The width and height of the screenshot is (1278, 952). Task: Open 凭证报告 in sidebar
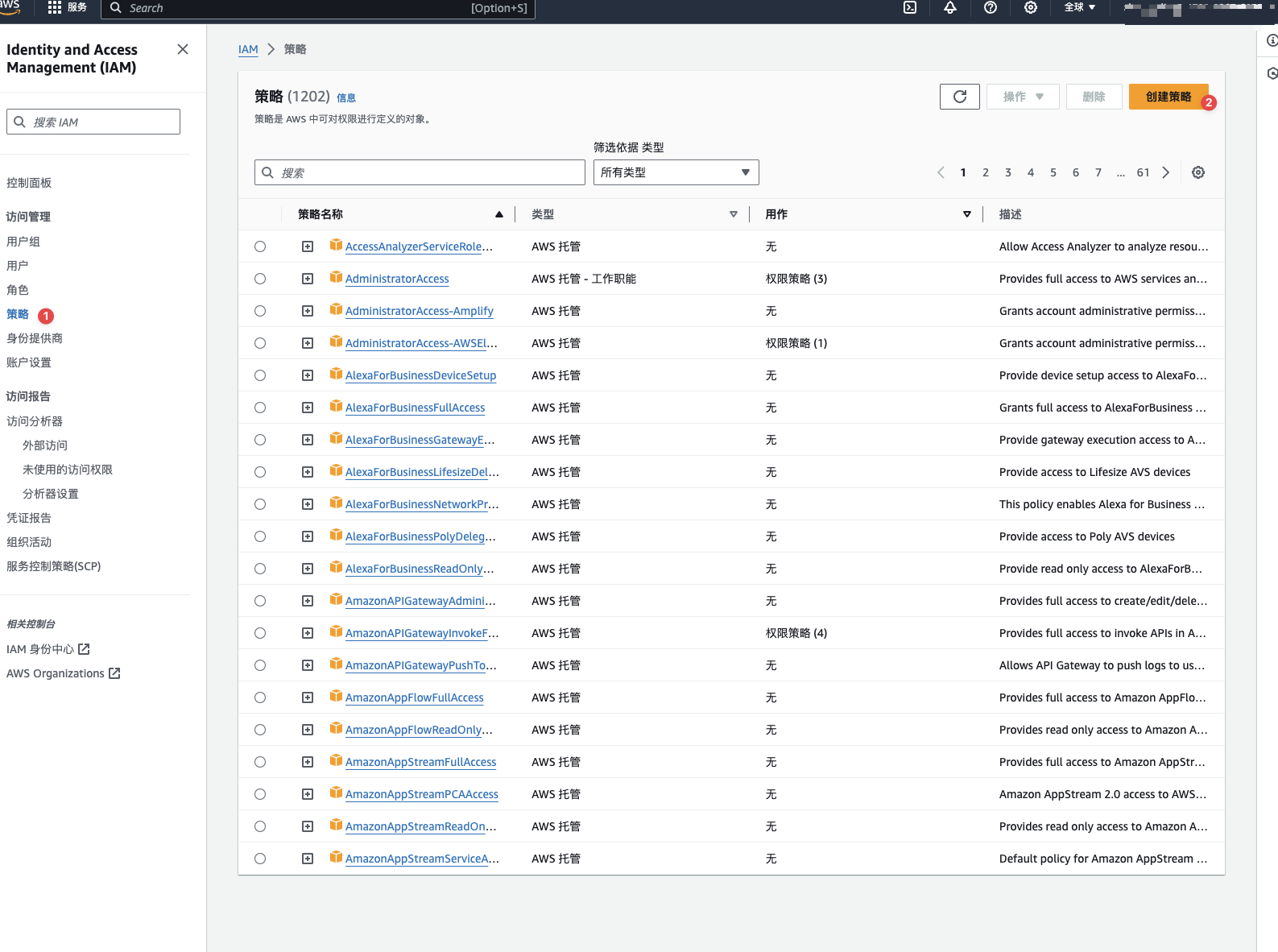29,518
